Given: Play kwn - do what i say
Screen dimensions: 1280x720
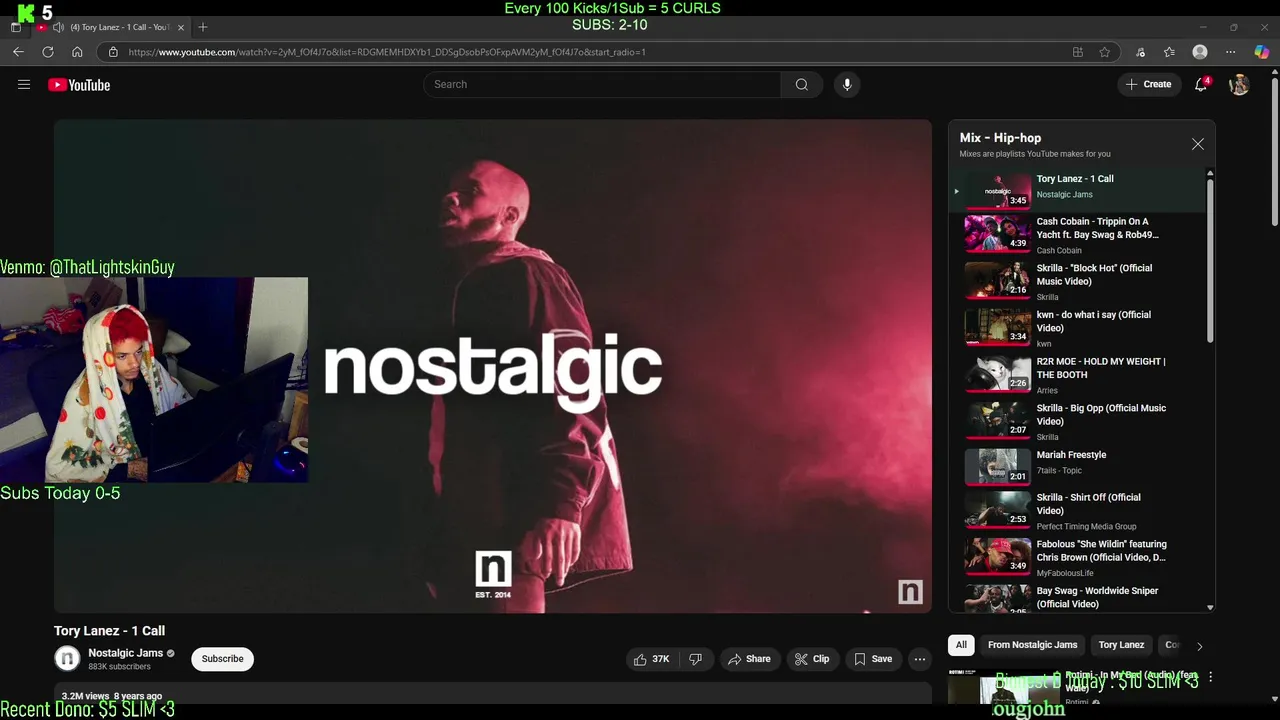Looking at the screenshot, I should pyautogui.click(x=1078, y=328).
